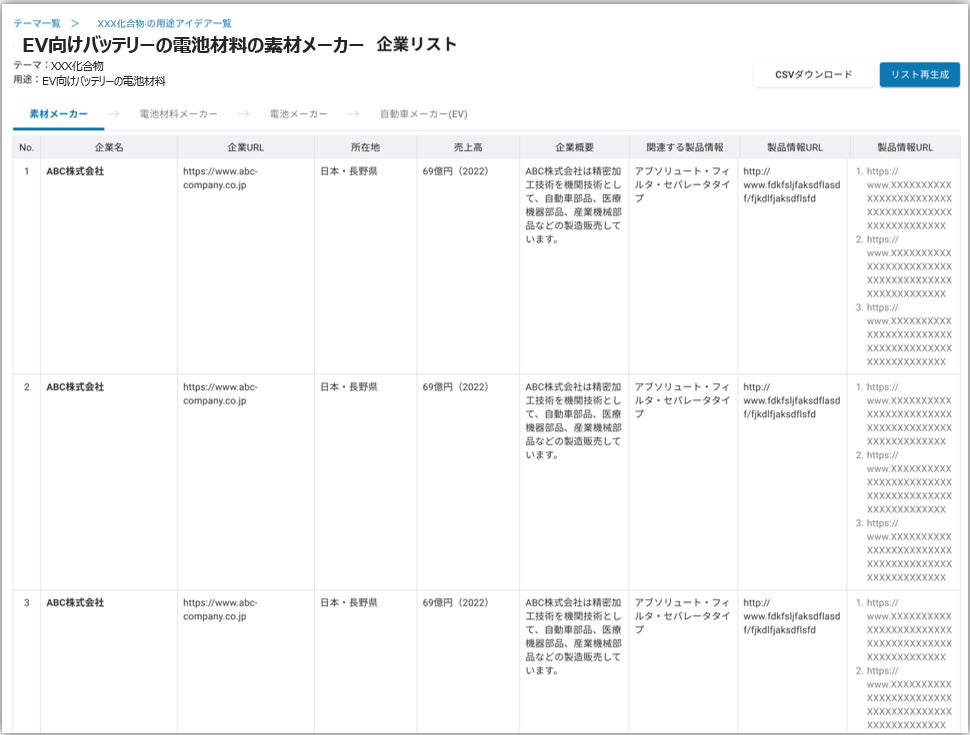This screenshot has height=735, width=970.
Task: Open row 3 product URL www.fdkfsljfaksdflasd
Action: (x=792, y=616)
